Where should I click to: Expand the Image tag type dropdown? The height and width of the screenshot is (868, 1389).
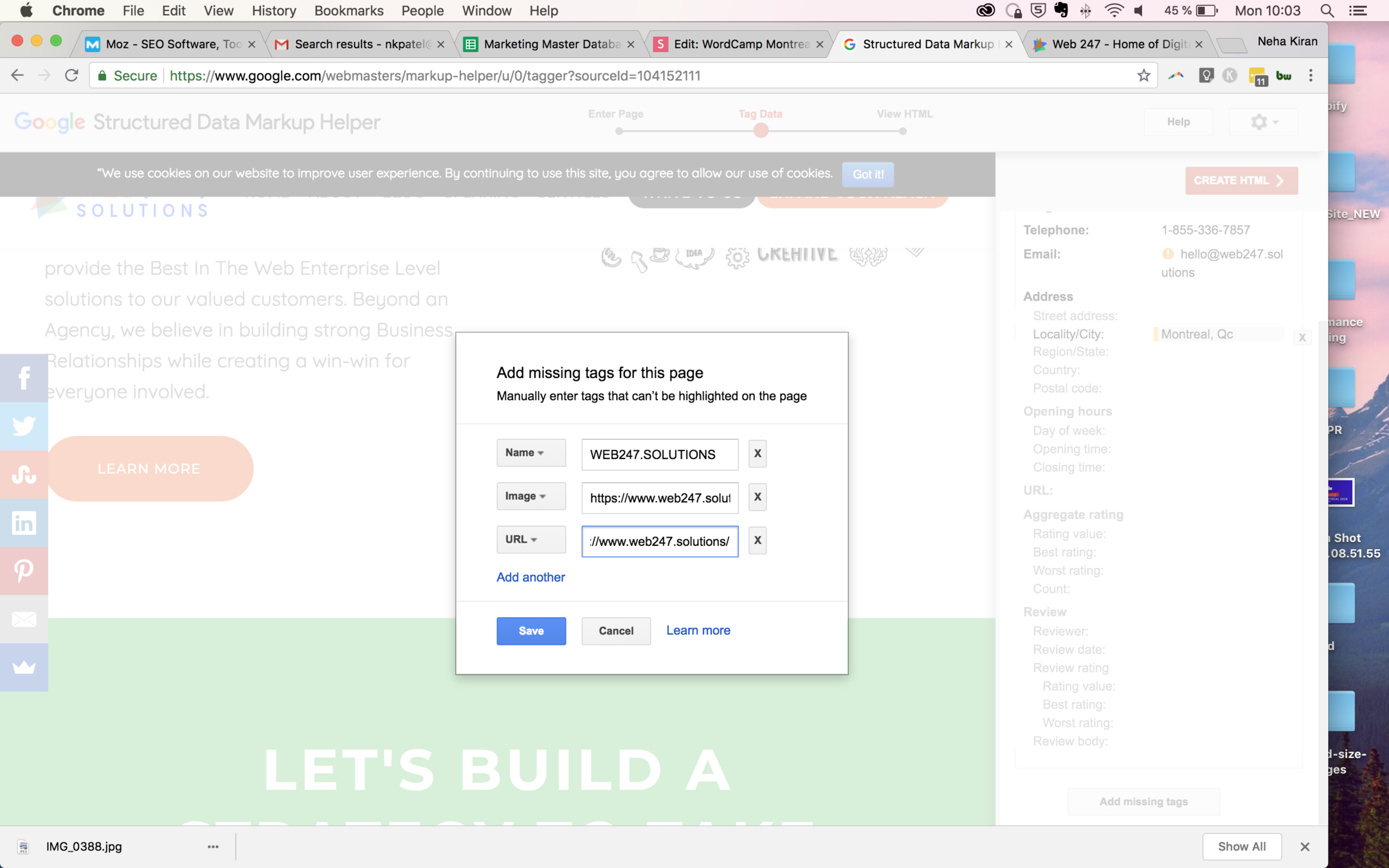pyautogui.click(x=531, y=496)
